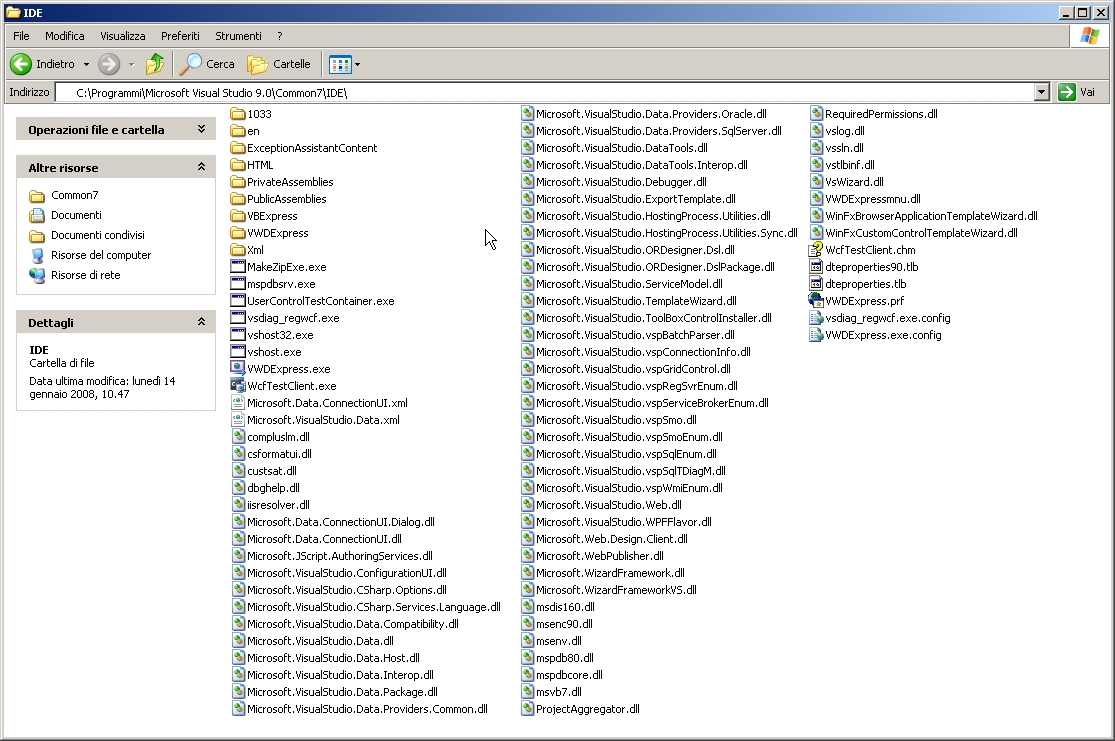Select the VWDExpress.exe.config file icon
The width and height of the screenshot is (1115, 741).
(816, 335)
